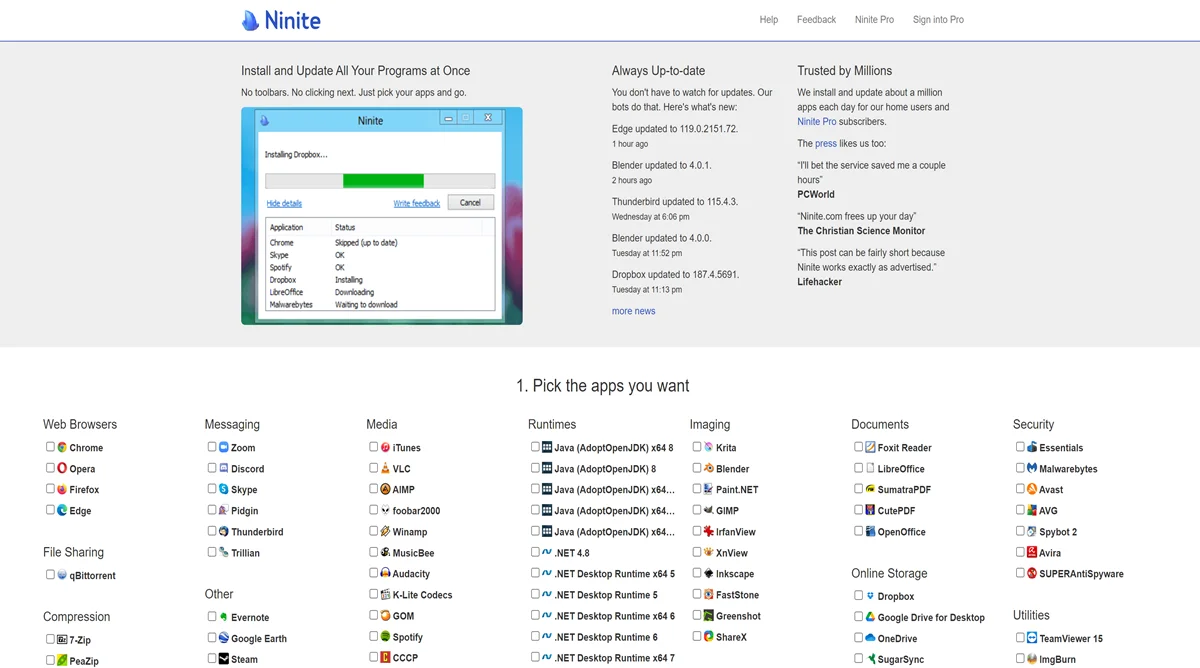Click the Ninite logo icon
The height and width of the screenshot is (668, 1200).
tap(251, 20)
